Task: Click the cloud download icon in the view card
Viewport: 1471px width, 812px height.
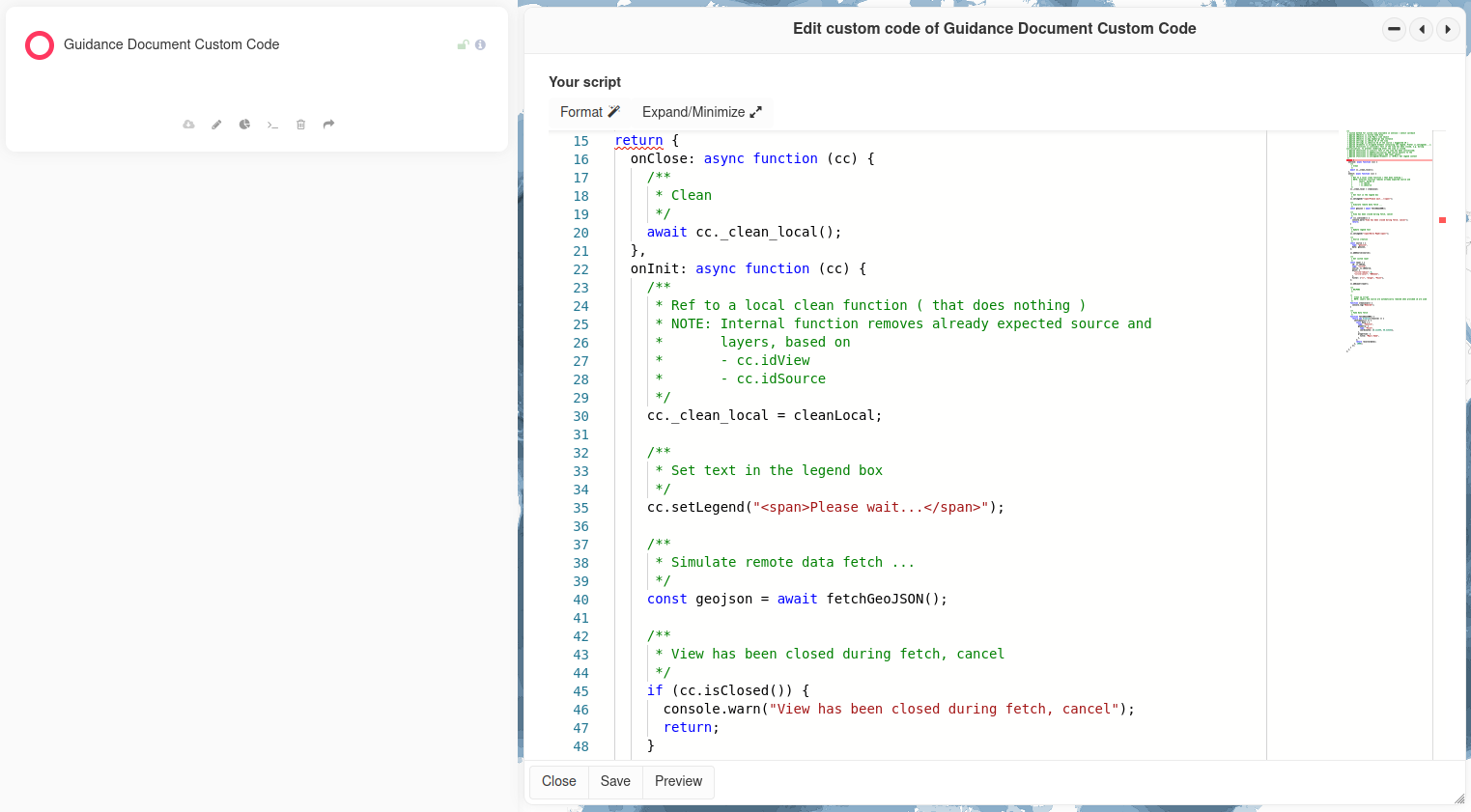Action: [x=188, y=125]
